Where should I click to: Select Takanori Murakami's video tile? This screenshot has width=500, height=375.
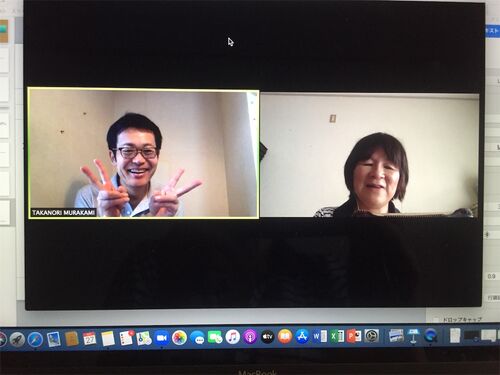tap(143, 153)
